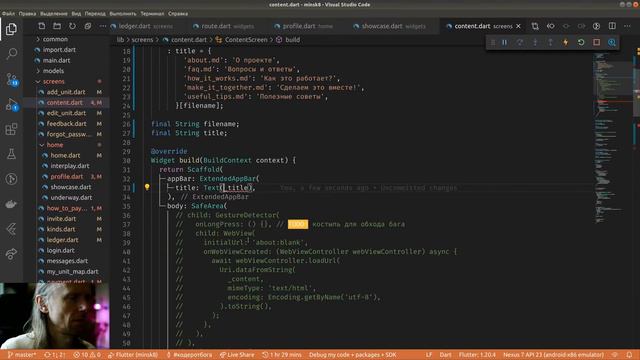Open add_unit.dart in explorer
The image size is (640, 360).
pyautogui.click(x=66, y=92)
